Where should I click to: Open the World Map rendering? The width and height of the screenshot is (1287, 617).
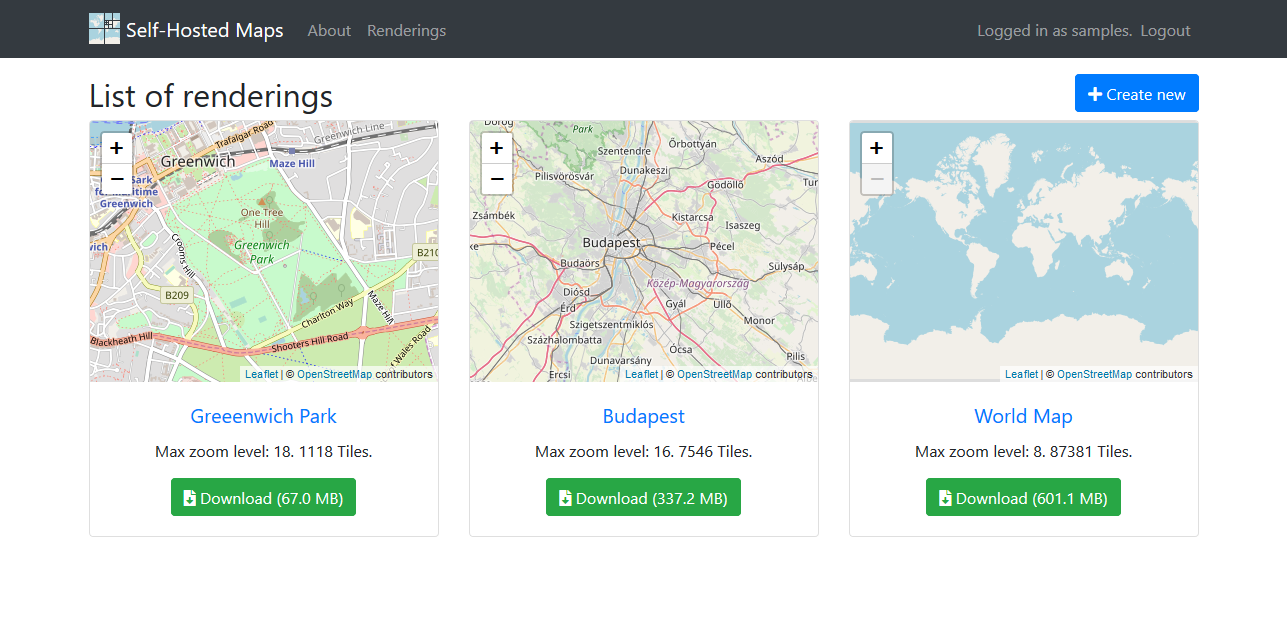tap(1023, 416)
